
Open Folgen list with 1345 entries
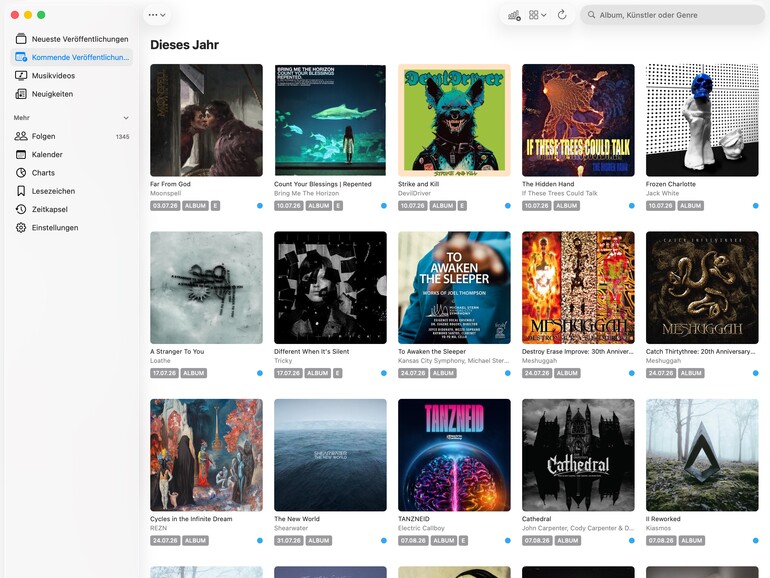click(x=72, y=137)
